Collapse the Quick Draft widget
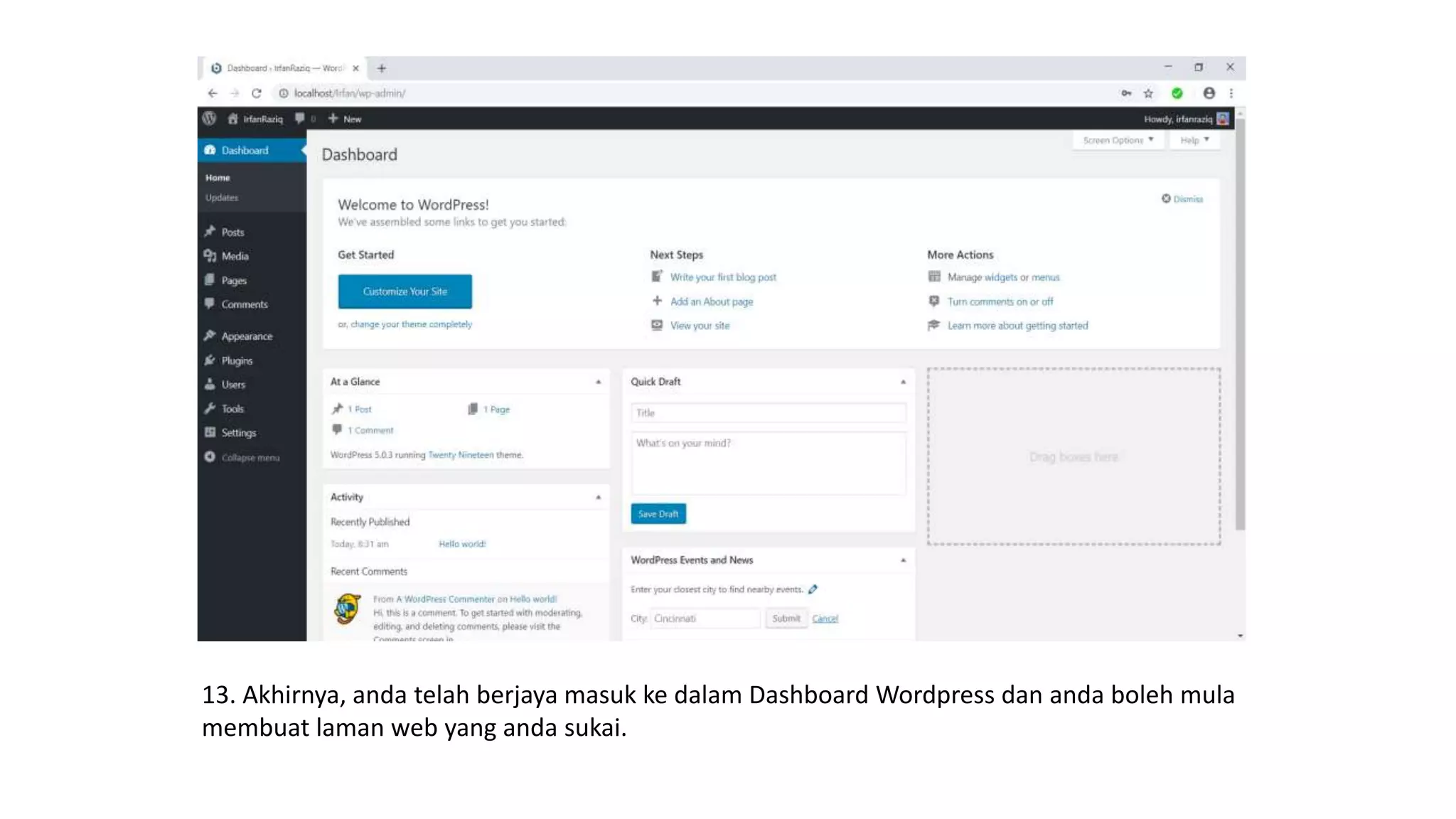Viewport: 1456px width, 819px height. pos(904,382)
